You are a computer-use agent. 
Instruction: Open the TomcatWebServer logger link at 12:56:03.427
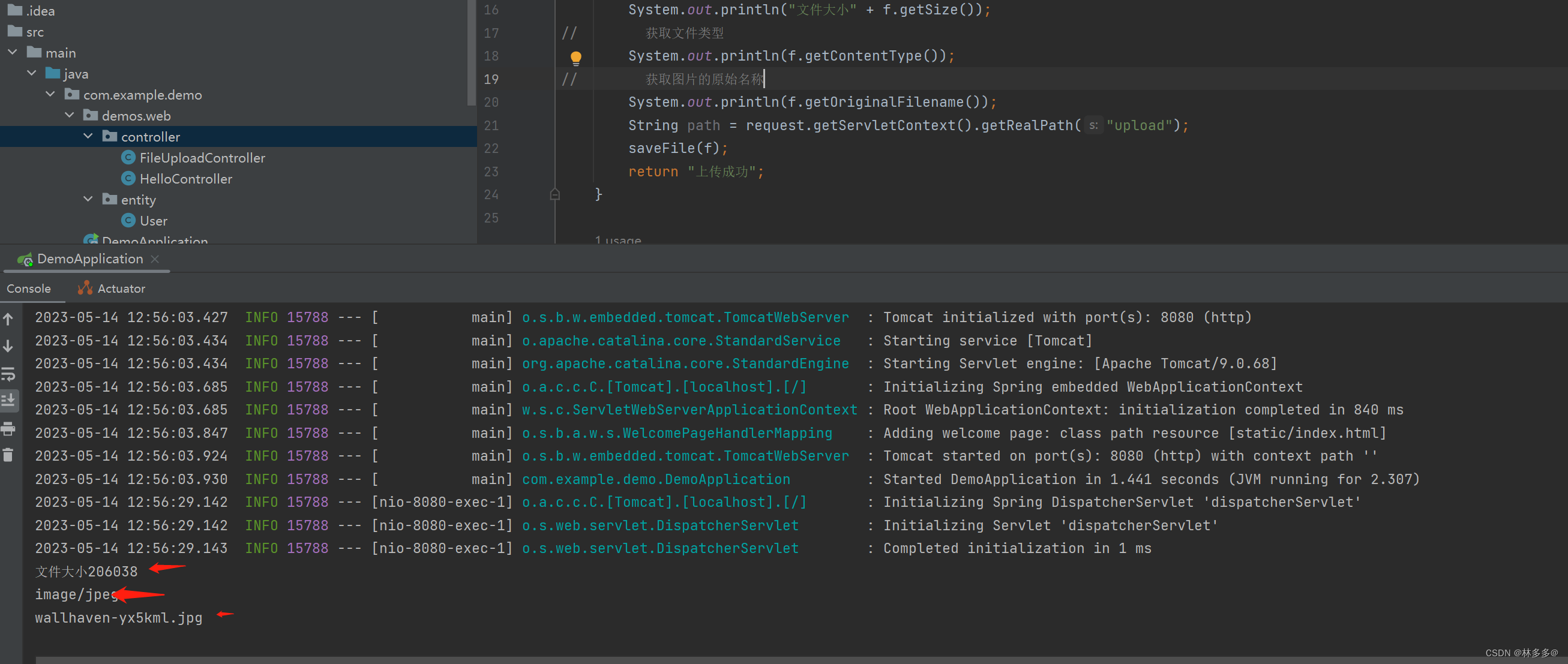click(x=685, y=317)
